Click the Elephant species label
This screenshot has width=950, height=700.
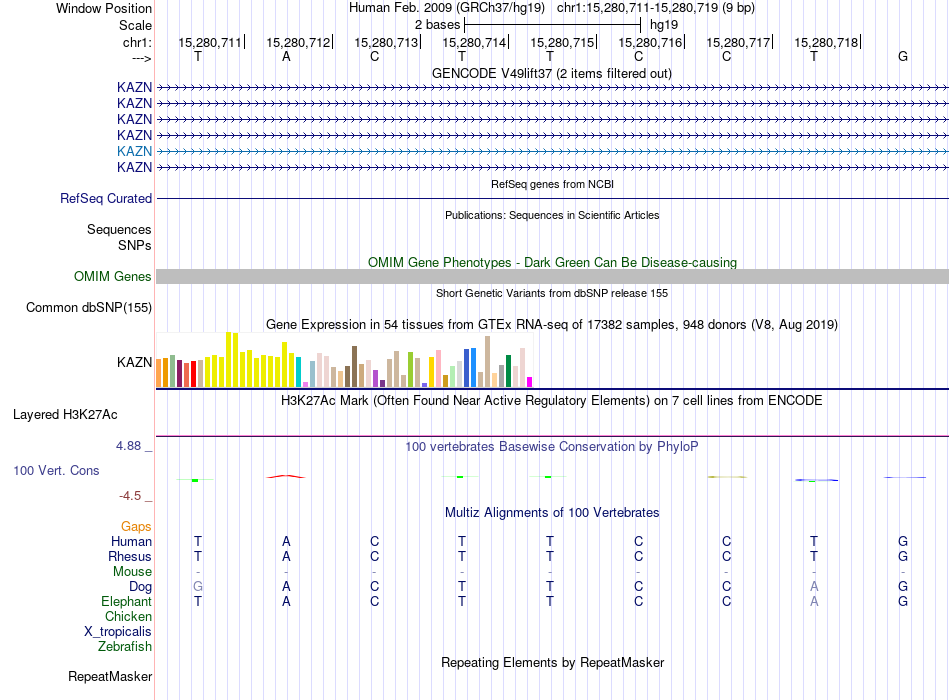[126, 602]
